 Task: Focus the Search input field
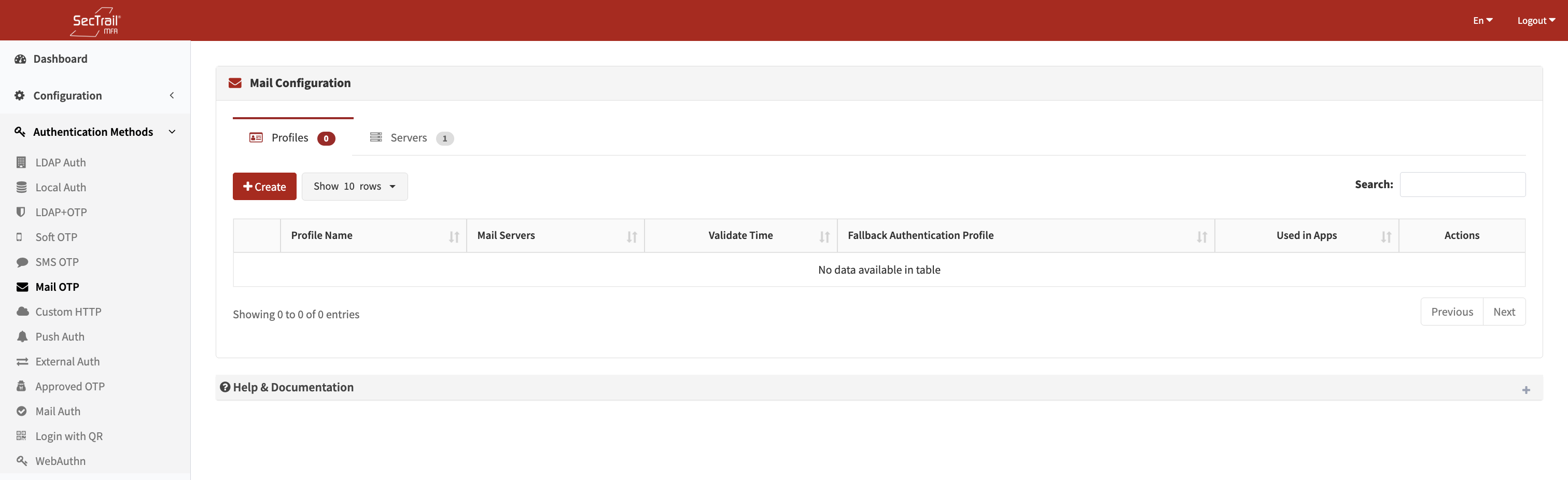[1462, 185]
